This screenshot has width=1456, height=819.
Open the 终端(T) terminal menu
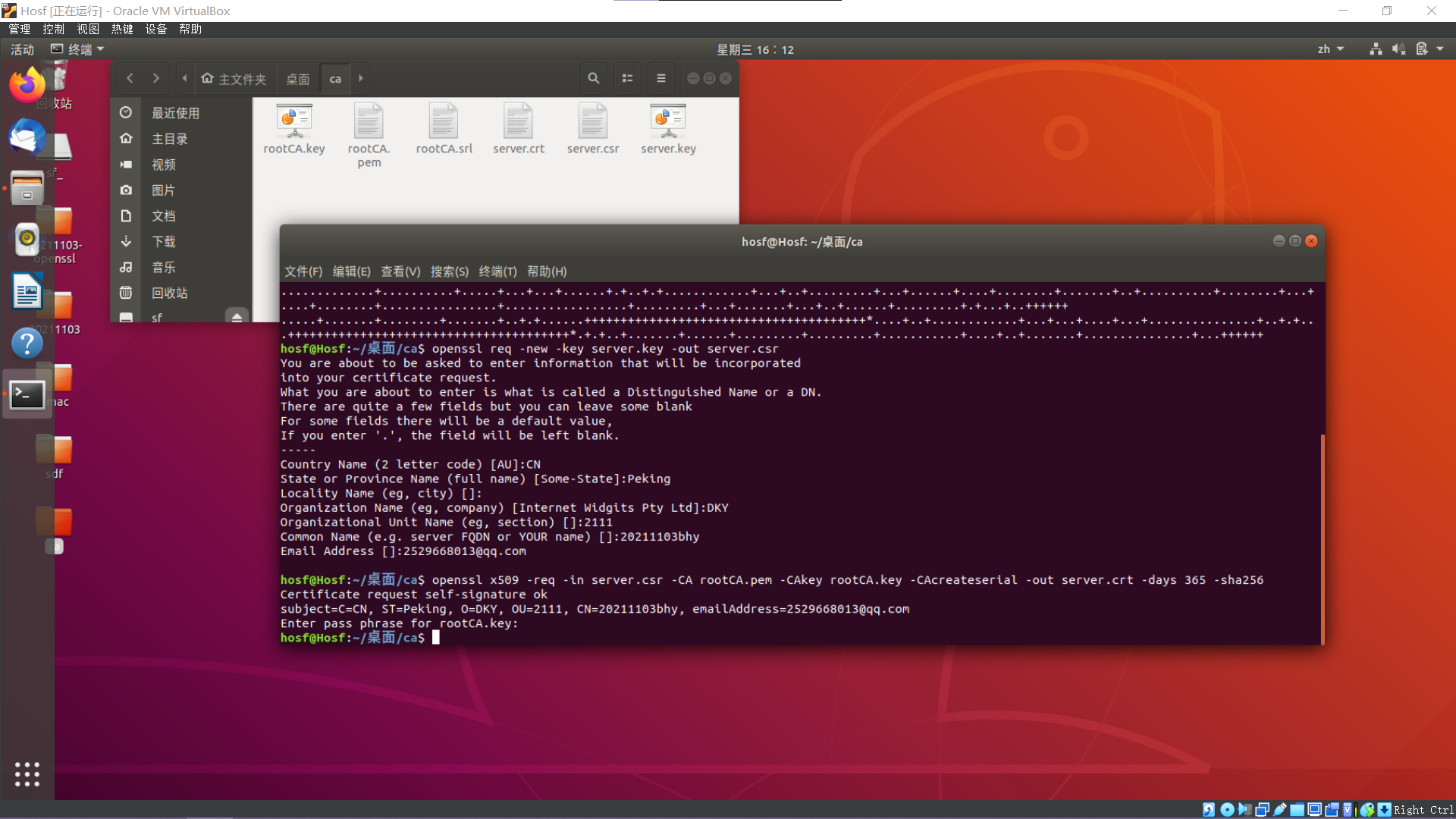point(497,271)
